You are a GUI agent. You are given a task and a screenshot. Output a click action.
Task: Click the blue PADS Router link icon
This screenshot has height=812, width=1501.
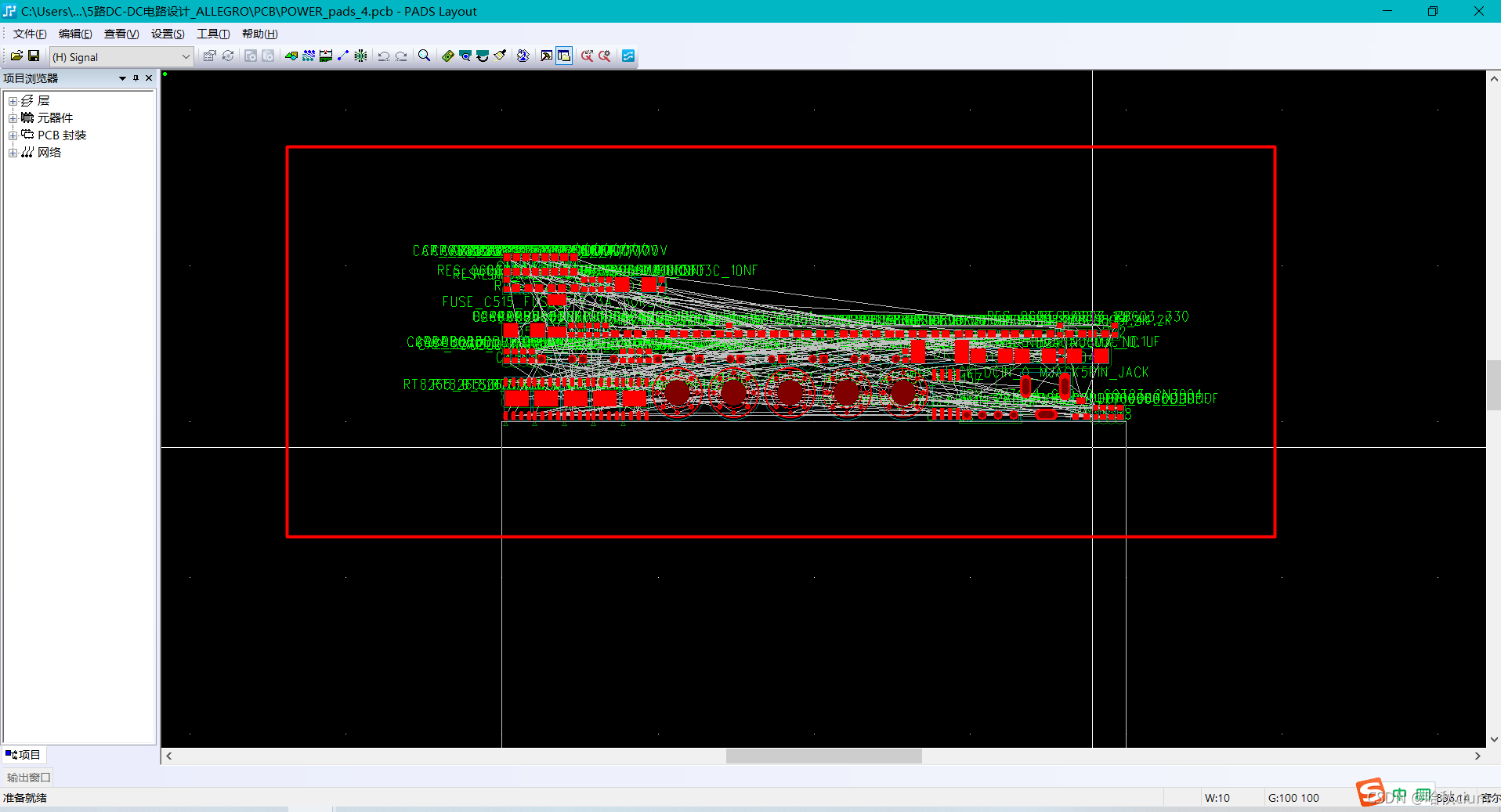pyautogui.click(x=628, y=56)
